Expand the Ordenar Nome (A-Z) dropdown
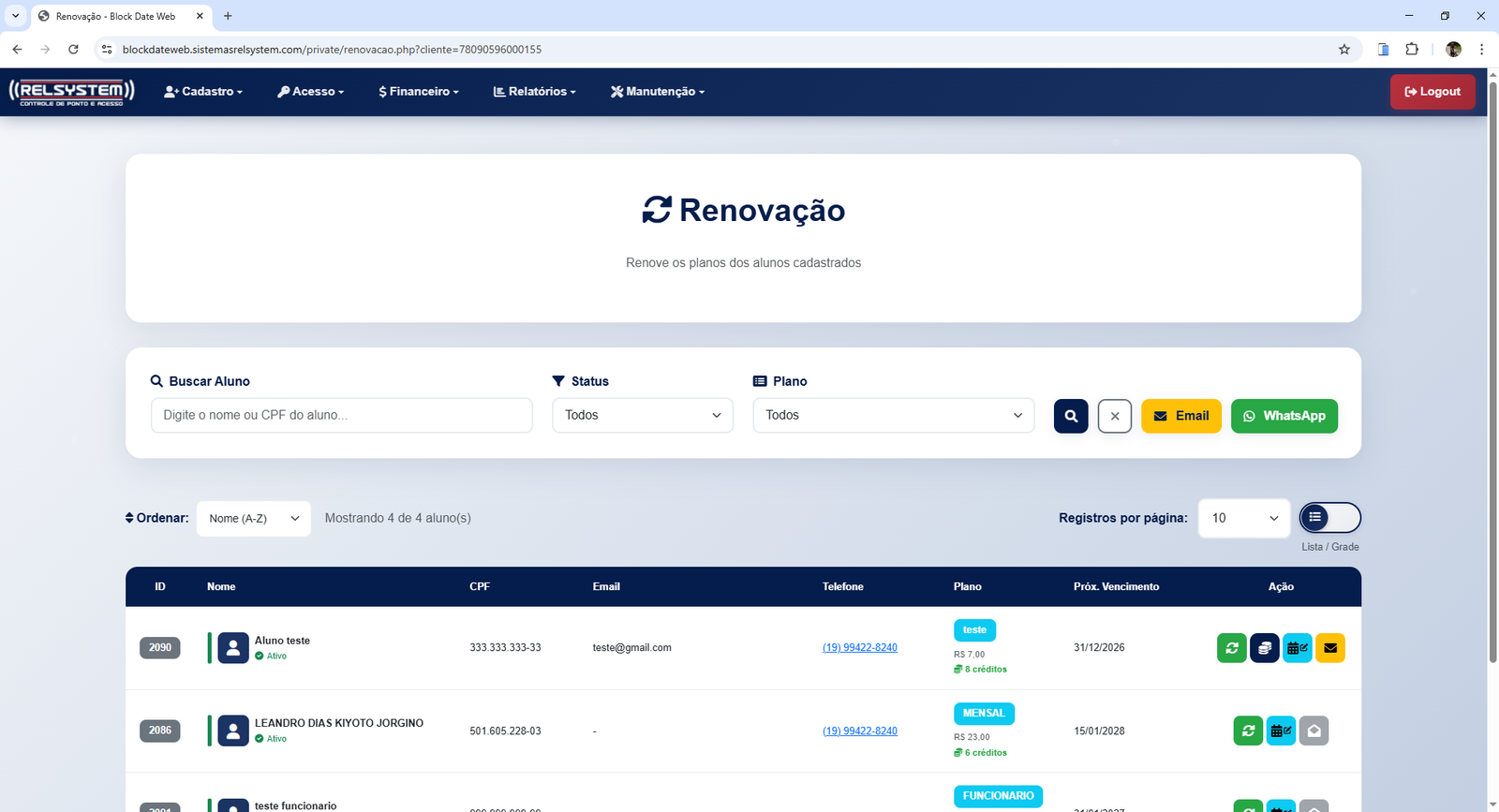 coord(253,519)
